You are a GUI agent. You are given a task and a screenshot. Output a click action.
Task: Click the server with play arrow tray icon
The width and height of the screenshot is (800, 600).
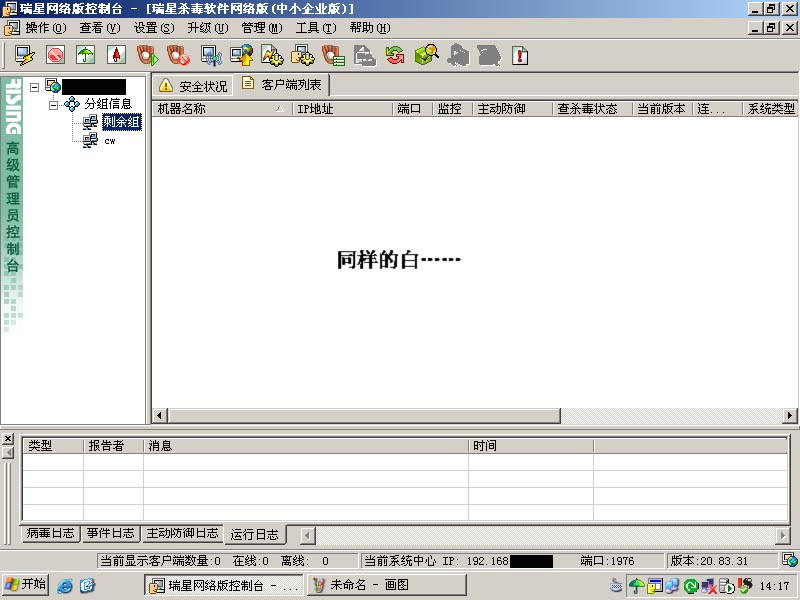pyautogui.click(x=727, y=586)
